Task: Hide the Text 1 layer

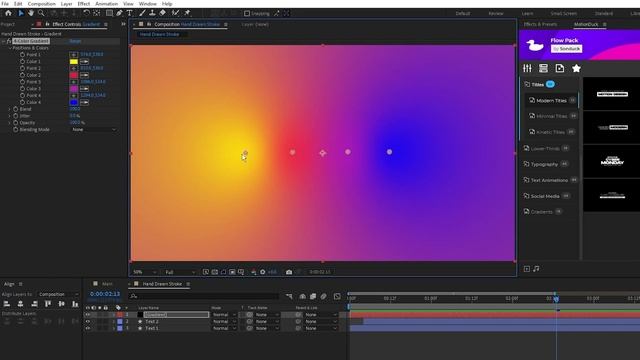Action: (87, 328)
